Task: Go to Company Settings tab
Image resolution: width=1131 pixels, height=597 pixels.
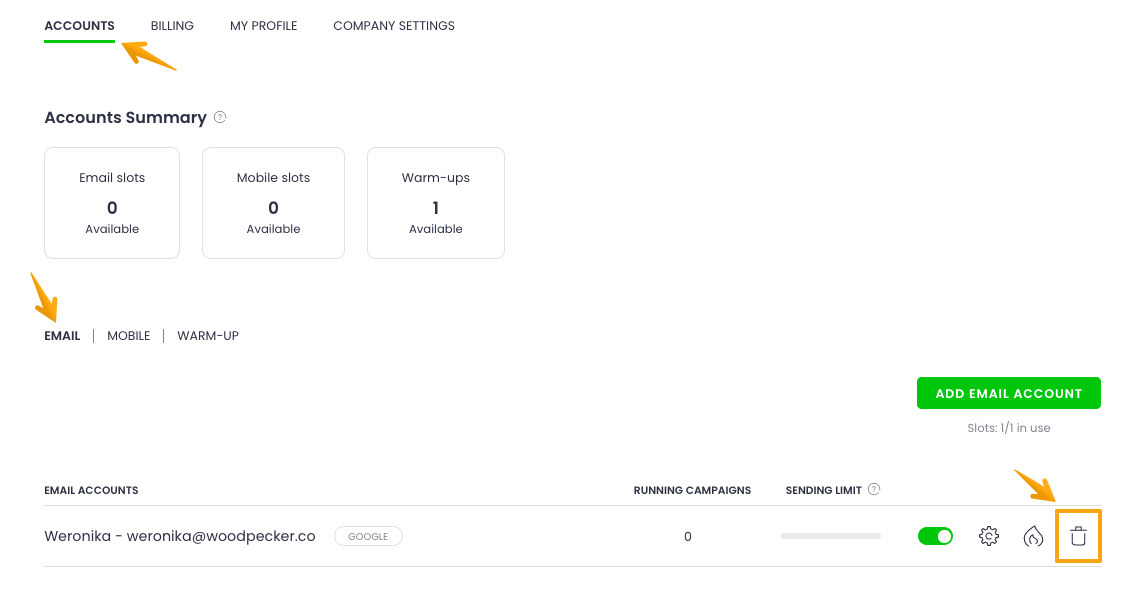Action: tap(394, 26)
